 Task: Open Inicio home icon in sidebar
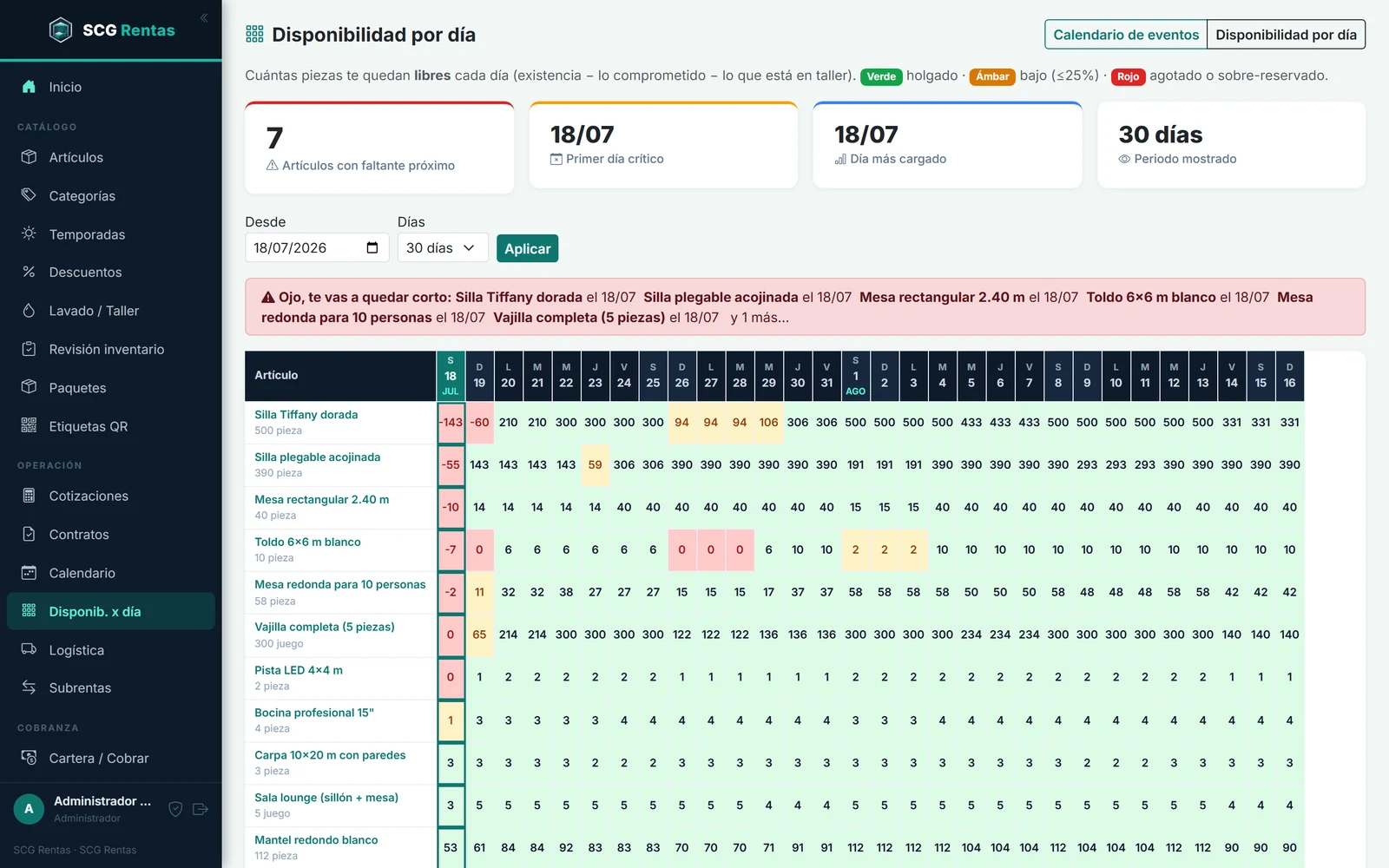pyautogui.click(x=29, y=87)
